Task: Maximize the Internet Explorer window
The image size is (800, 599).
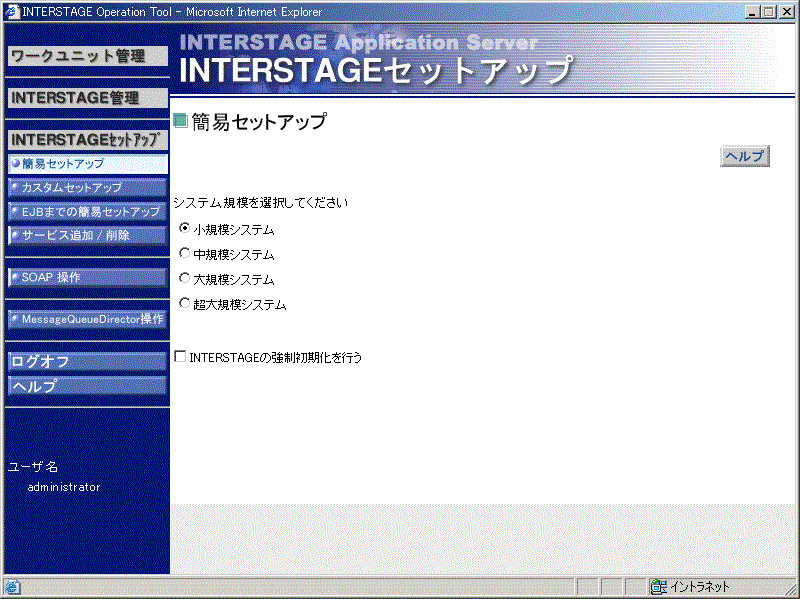Action: tap(768, 12)
